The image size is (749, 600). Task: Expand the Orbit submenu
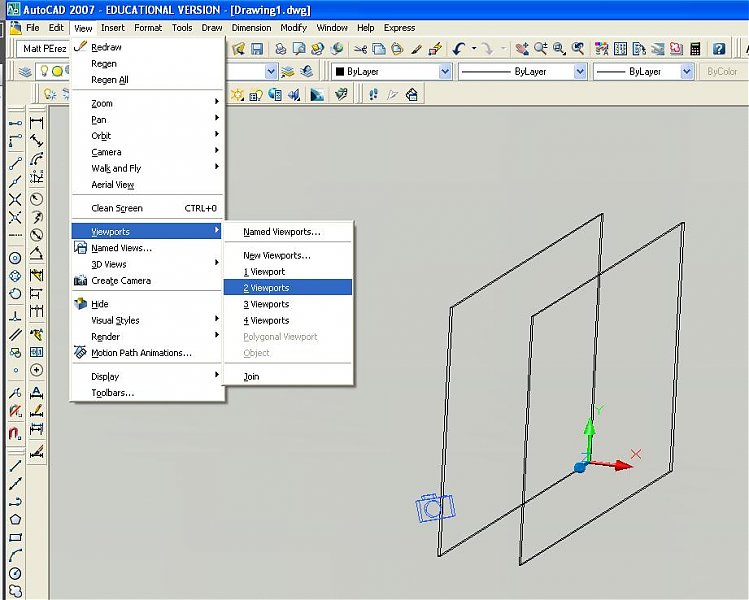(x=147, y=136)
